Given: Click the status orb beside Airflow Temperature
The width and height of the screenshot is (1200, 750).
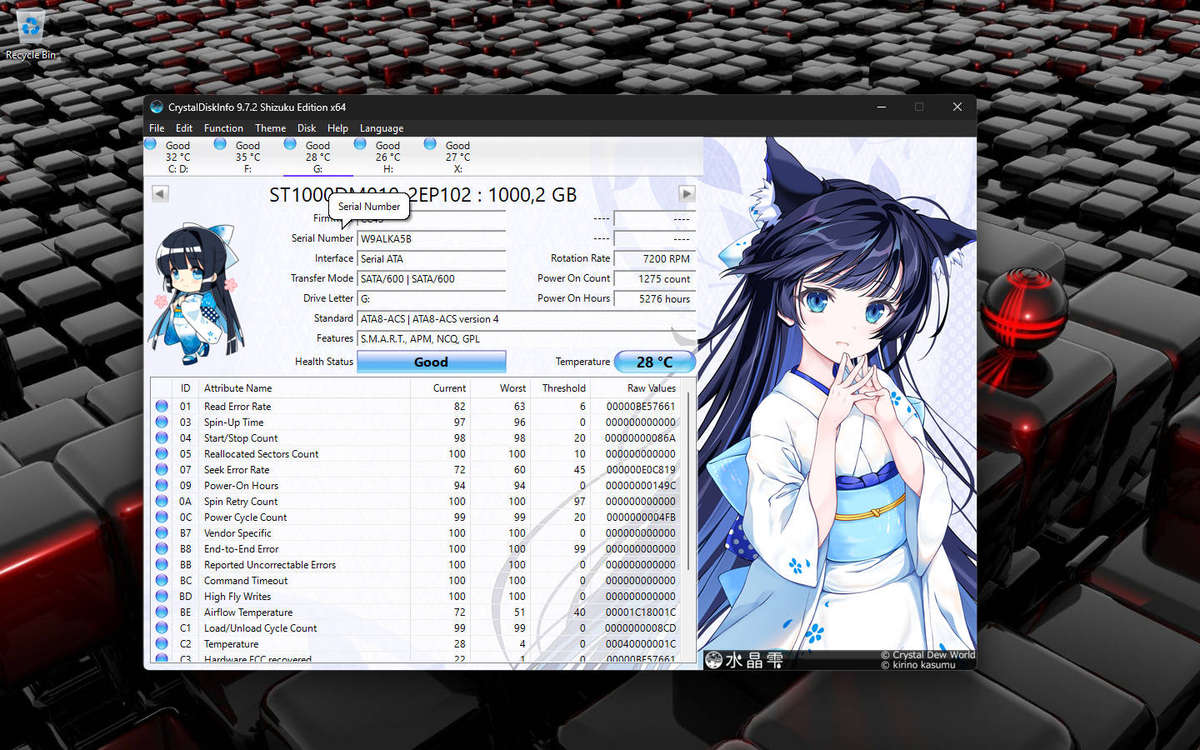Looking at the screenshot, I should pos(162,613).
